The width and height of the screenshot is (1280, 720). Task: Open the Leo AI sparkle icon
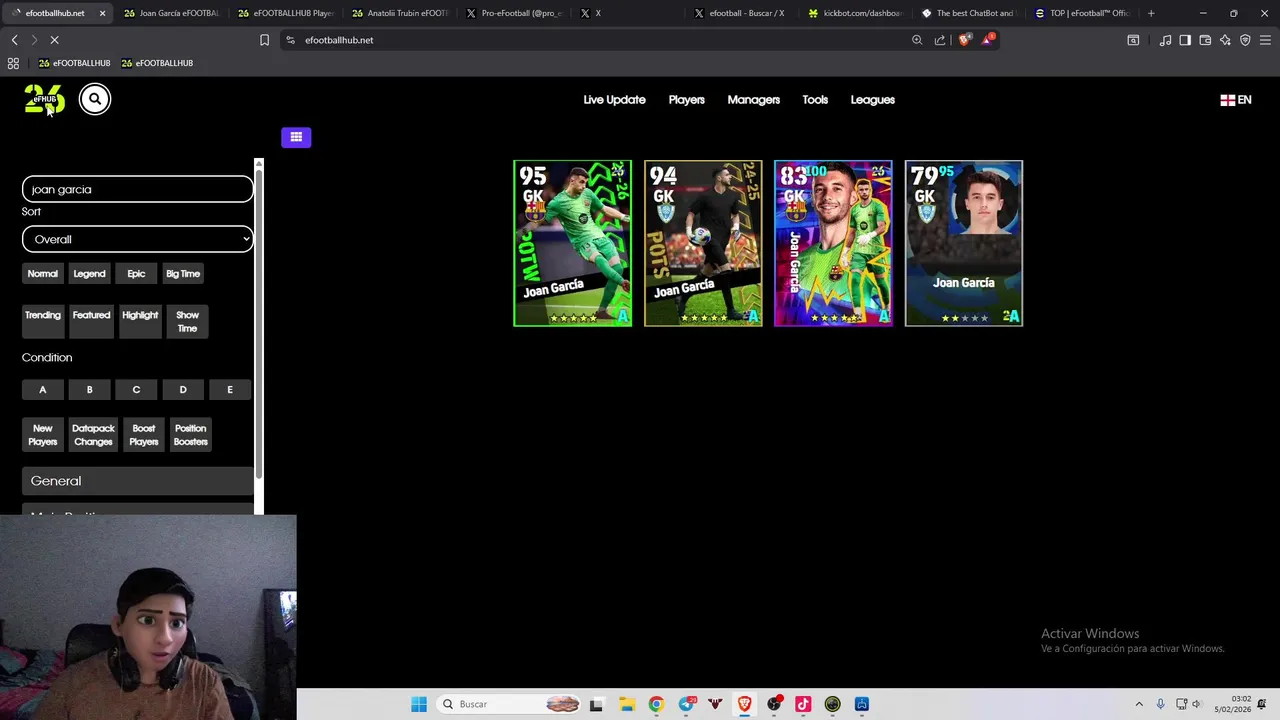(1225, 40)
